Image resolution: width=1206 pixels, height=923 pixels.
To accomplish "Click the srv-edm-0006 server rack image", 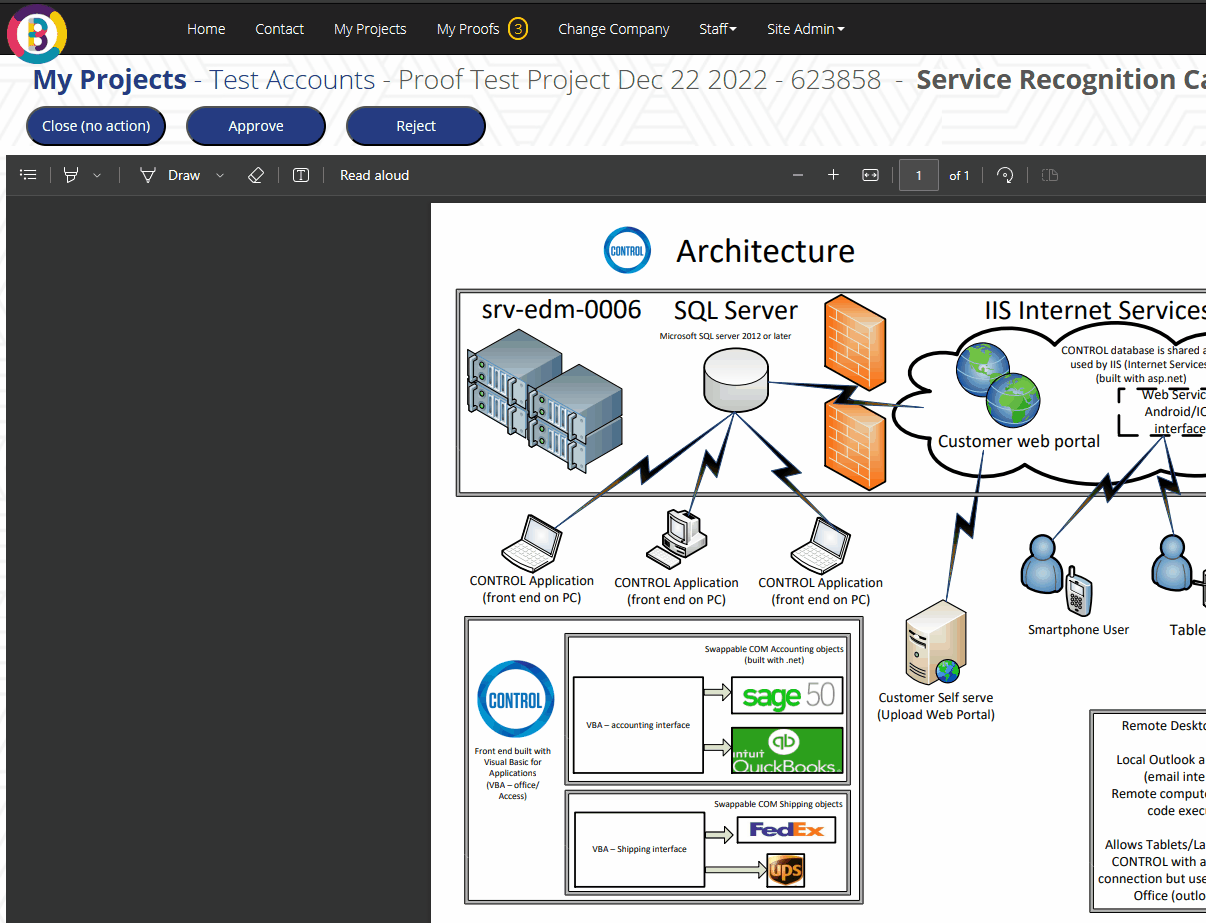I will tap(545, 400).
